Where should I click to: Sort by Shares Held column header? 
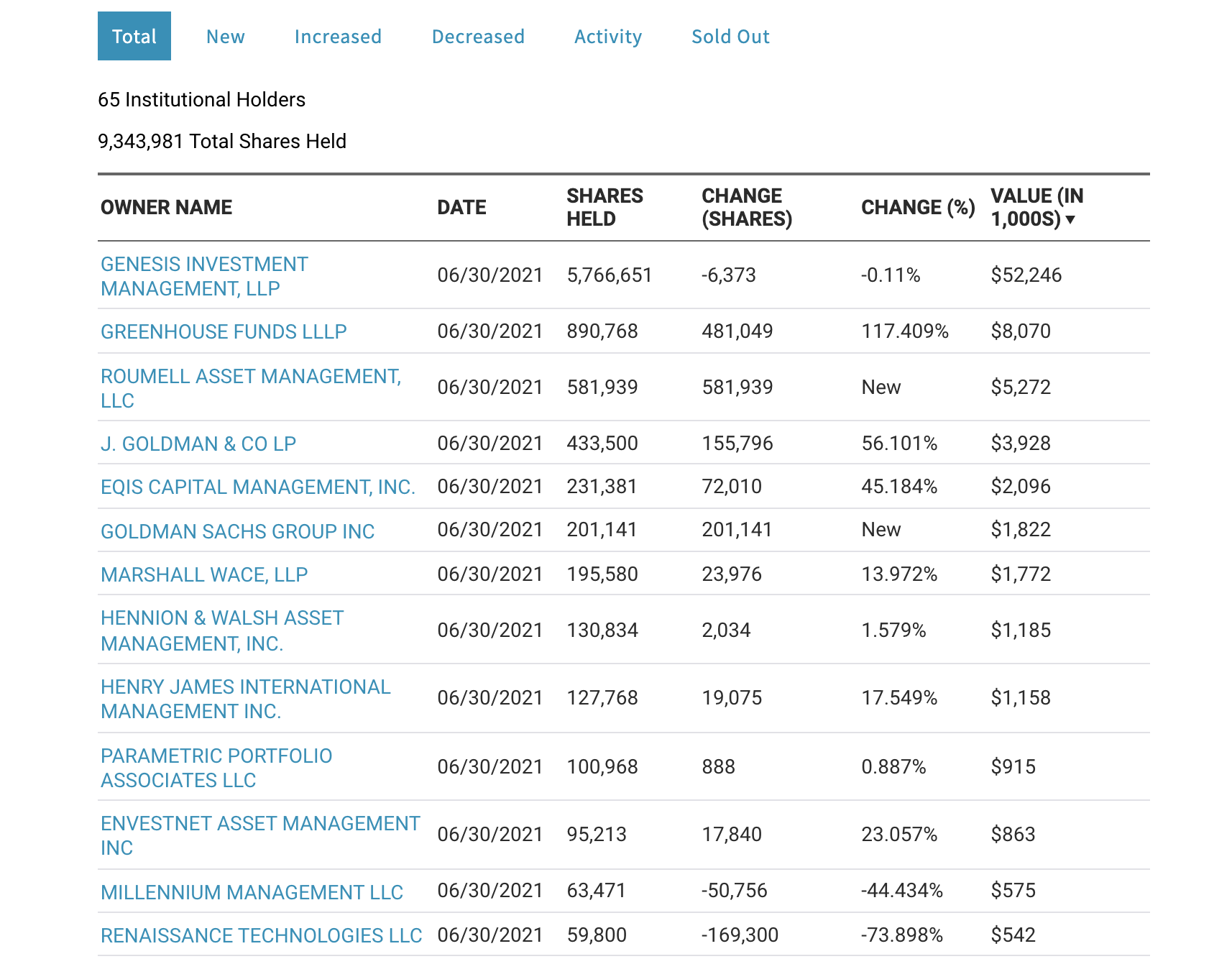click(x=604, y=207)
